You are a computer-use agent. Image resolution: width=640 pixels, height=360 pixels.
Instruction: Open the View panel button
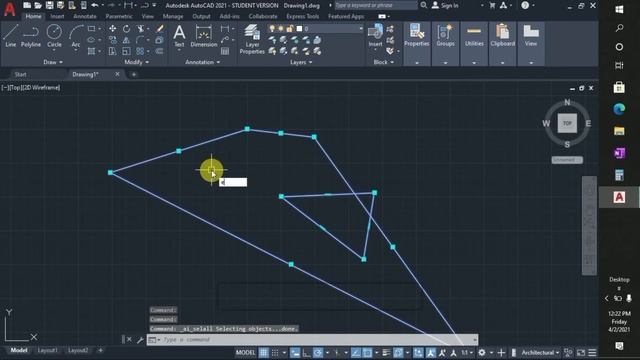(x=531, y=44)
